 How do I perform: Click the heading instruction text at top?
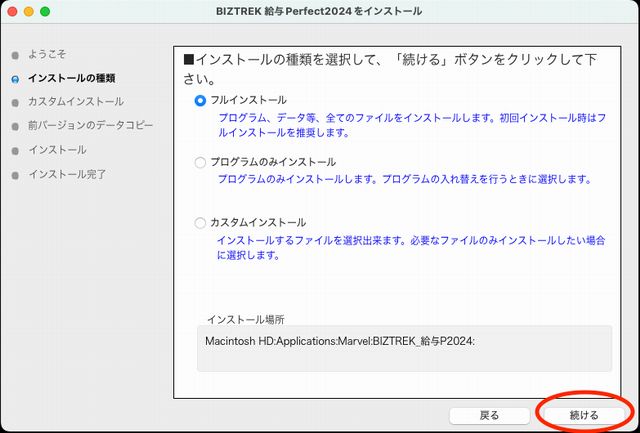coord(390,69)
